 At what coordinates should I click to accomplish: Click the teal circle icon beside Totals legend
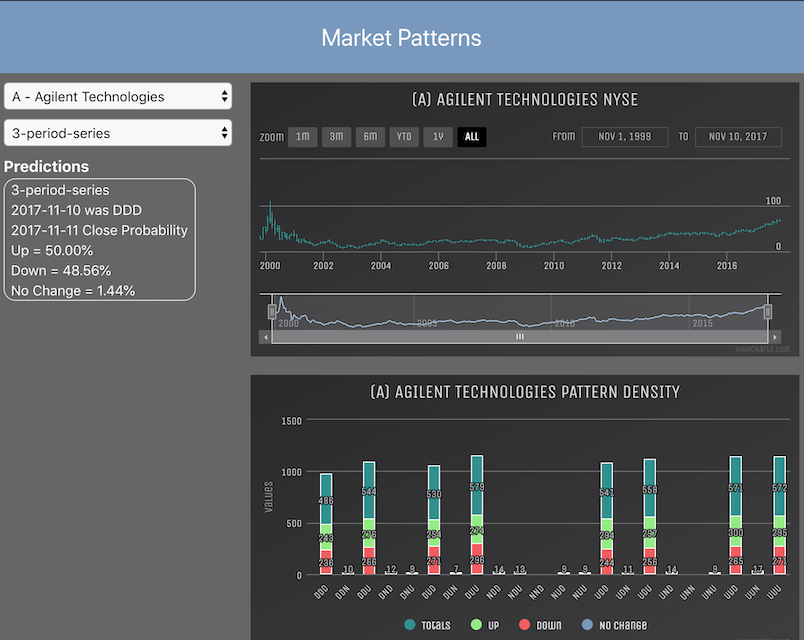tap(409, 625)
